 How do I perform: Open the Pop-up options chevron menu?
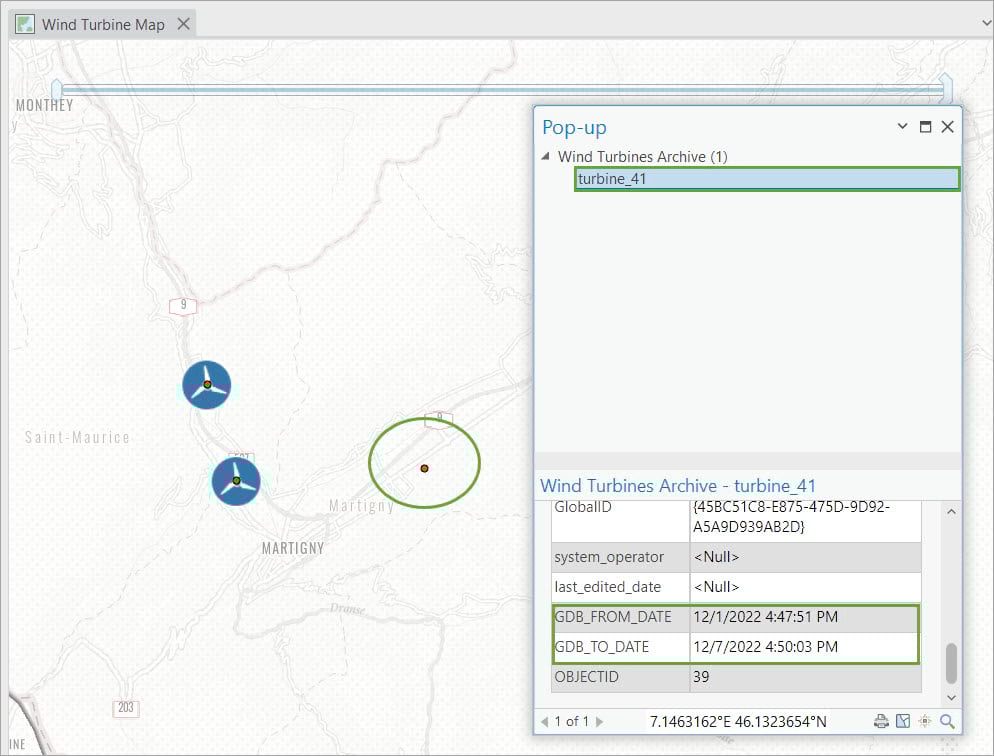(x=902, y=126)
